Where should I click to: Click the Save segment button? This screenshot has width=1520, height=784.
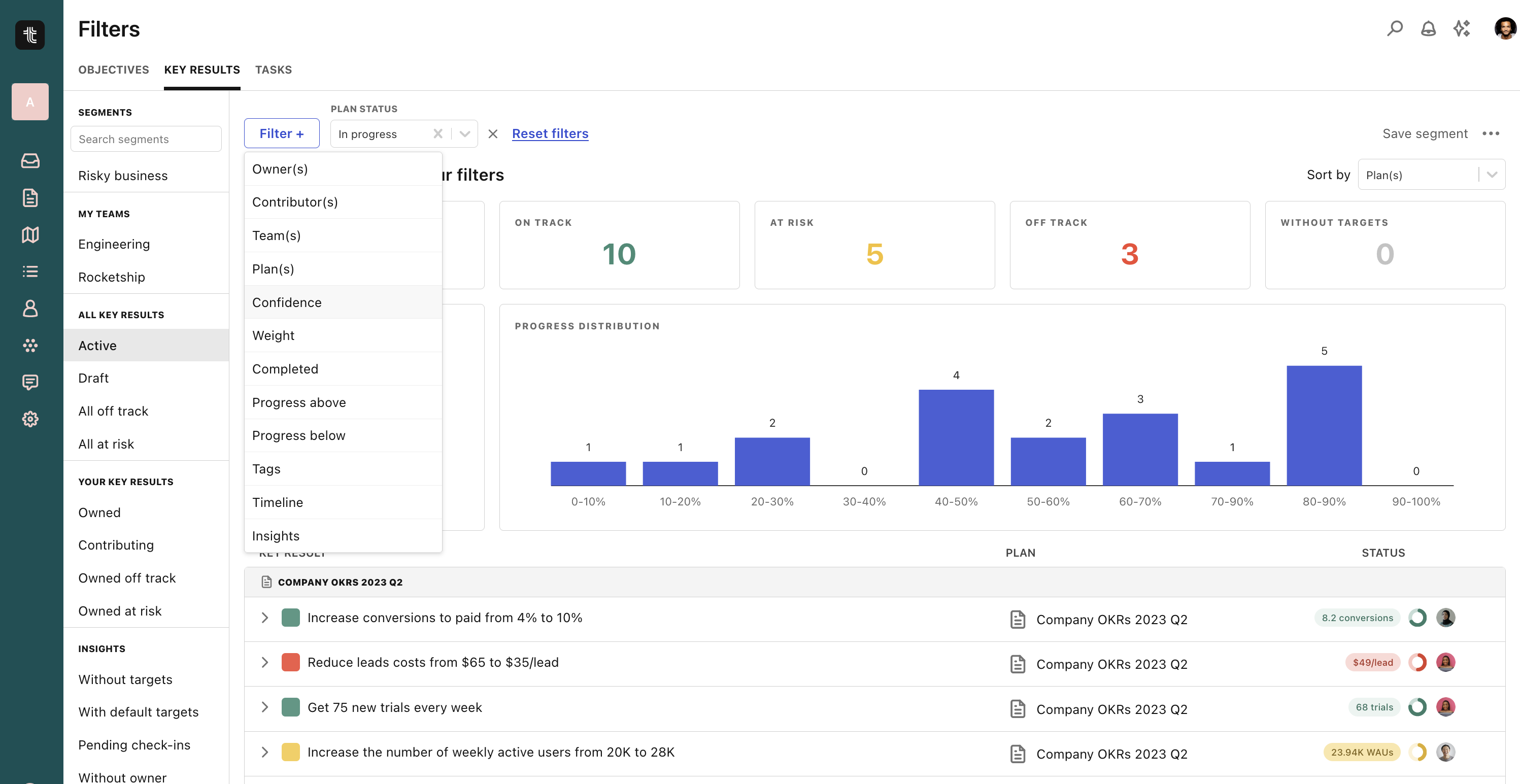coord(1426,133)
